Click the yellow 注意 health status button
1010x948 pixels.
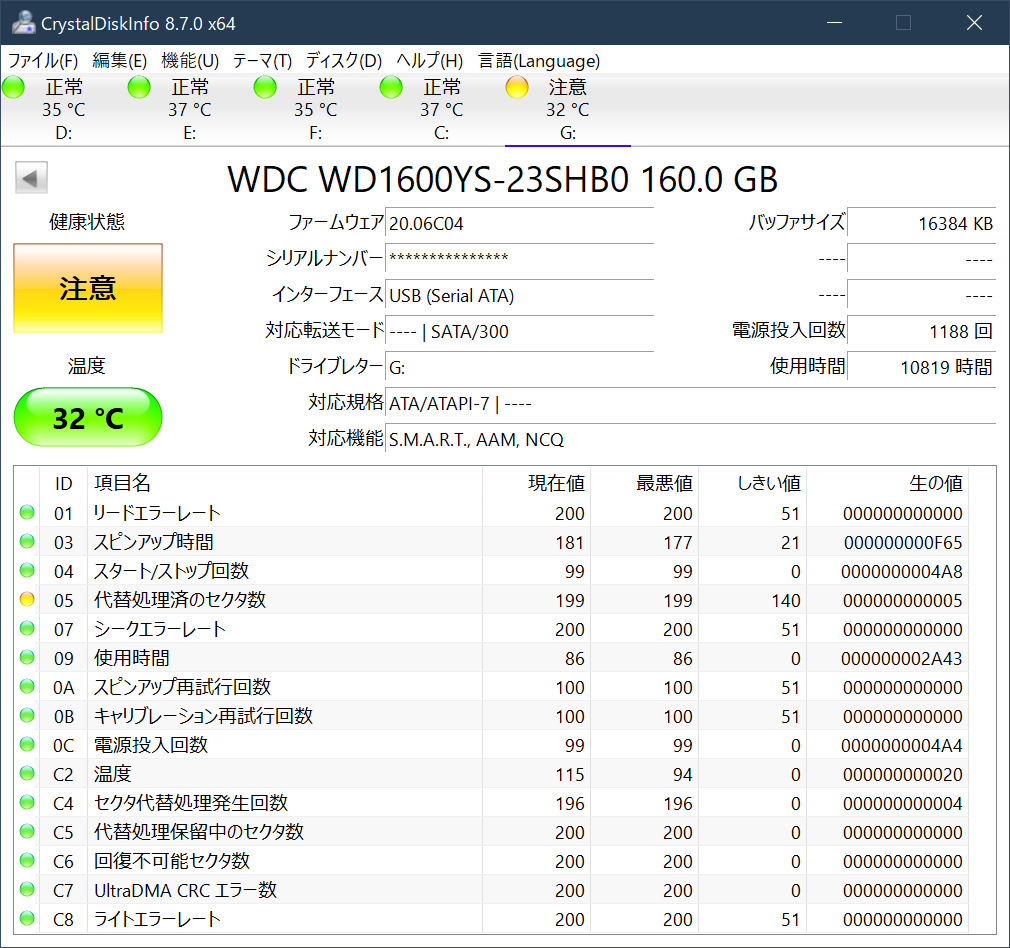[88, 289]
